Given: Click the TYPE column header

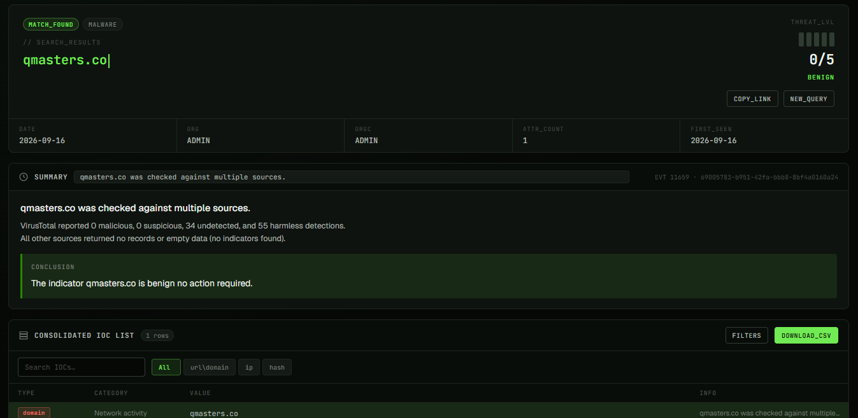Looking at the screenshot, I should [x=26, y=393].
